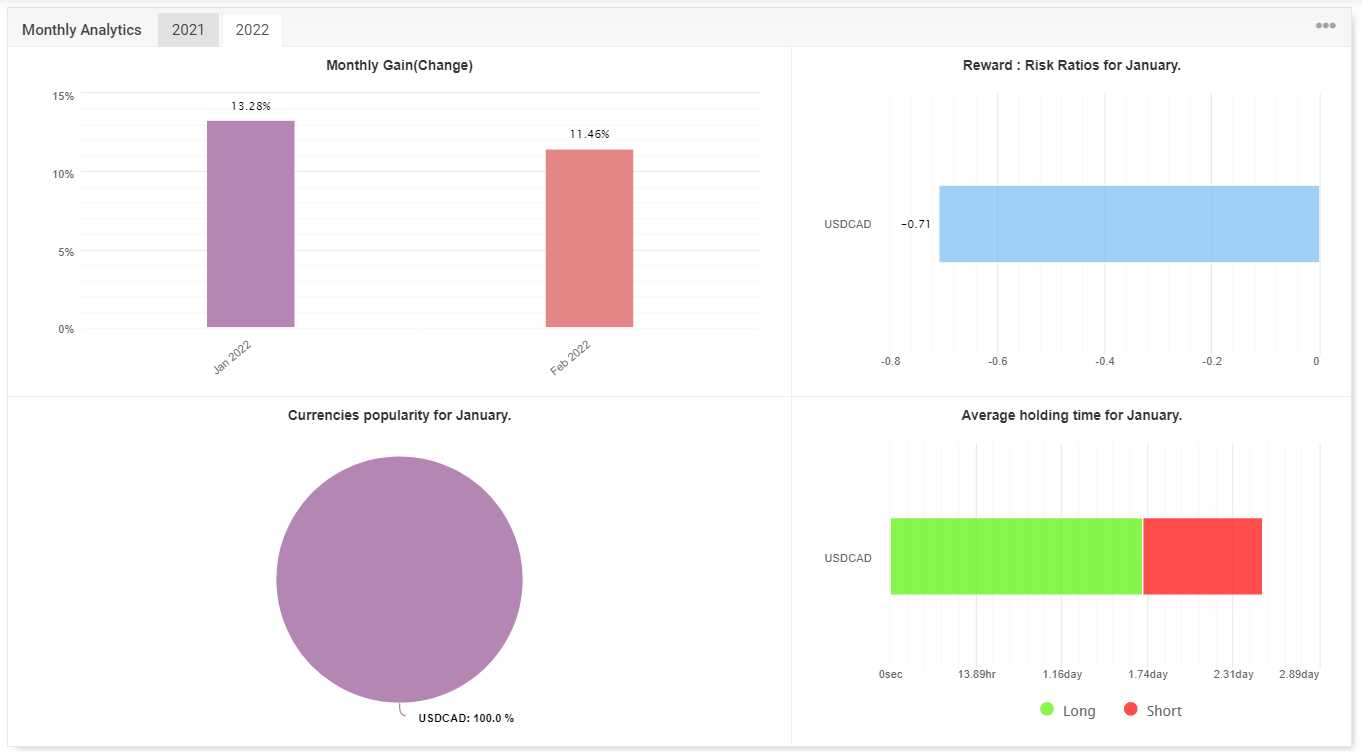Click the Feb 2022 red bar
This screenshot has height=752, width=1362.
589,238
